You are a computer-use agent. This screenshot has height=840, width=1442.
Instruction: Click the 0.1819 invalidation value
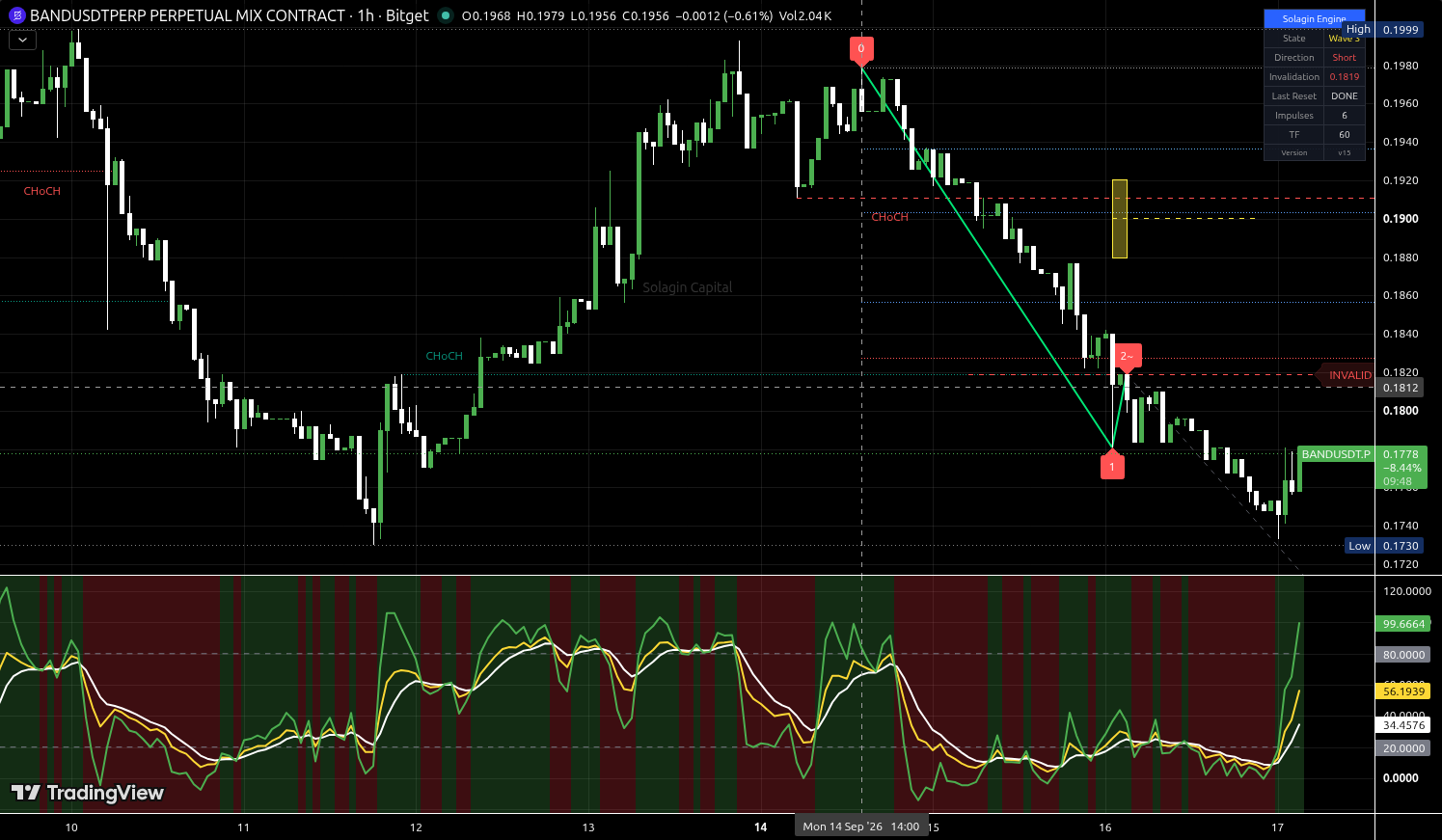point(1345,77)
